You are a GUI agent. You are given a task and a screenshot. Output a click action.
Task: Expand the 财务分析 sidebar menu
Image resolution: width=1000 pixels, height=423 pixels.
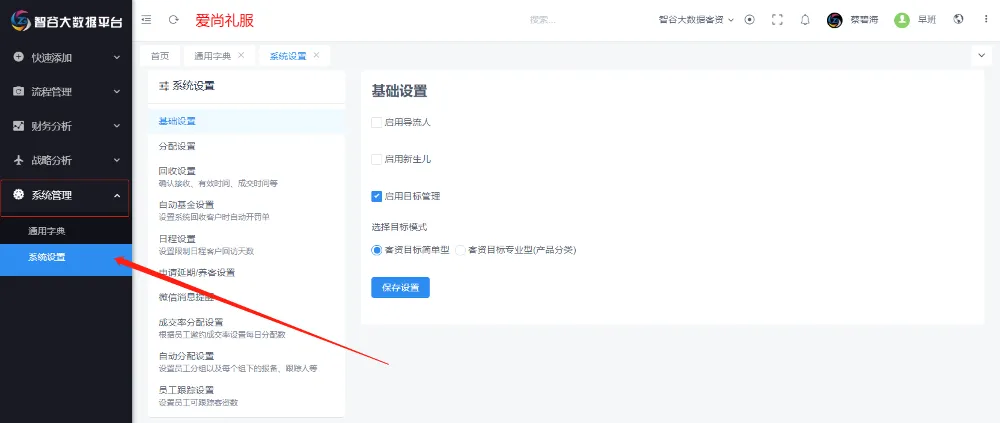tap(66, 126)
